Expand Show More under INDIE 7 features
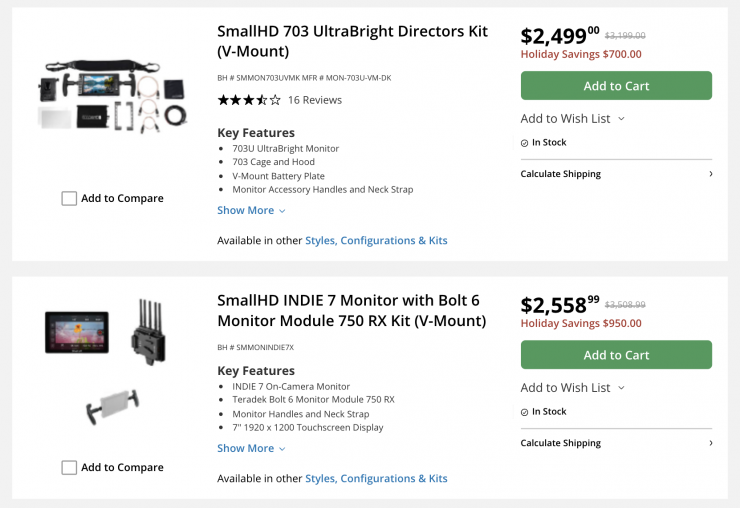 click(251, 448)
